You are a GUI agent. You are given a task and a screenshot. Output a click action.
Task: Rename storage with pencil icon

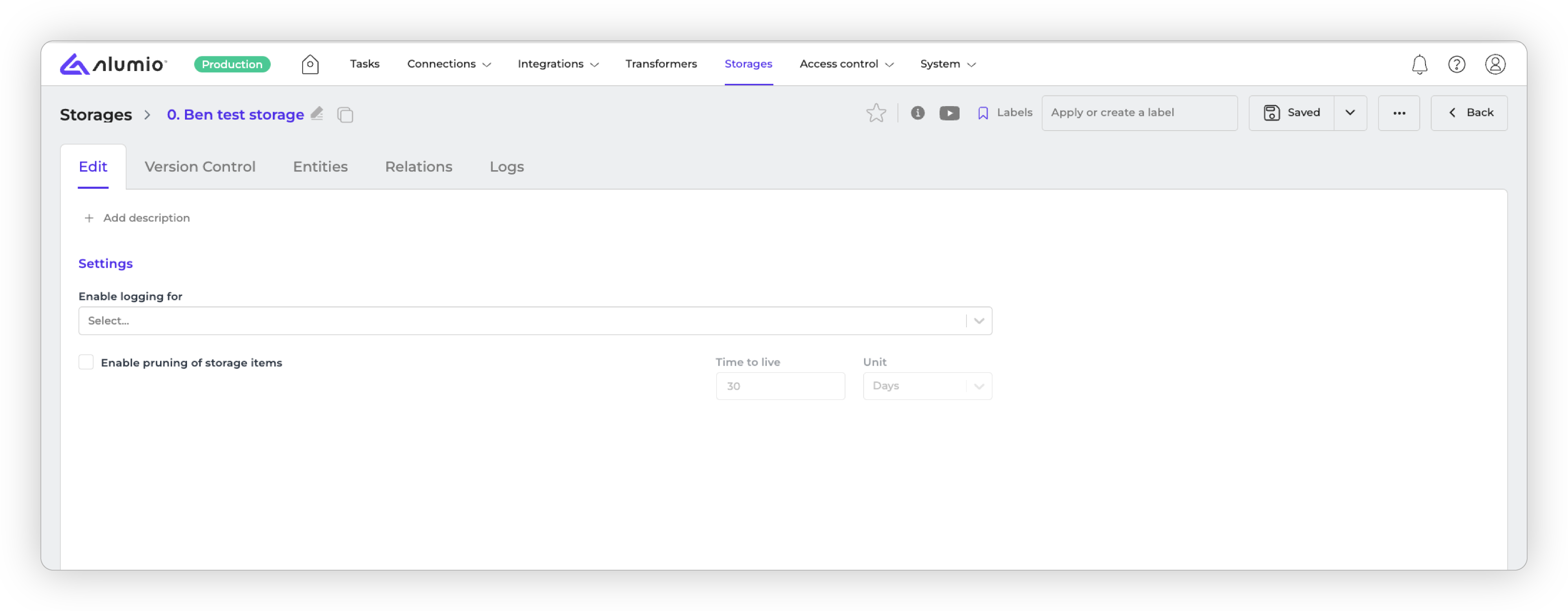[x=316, y=113]
